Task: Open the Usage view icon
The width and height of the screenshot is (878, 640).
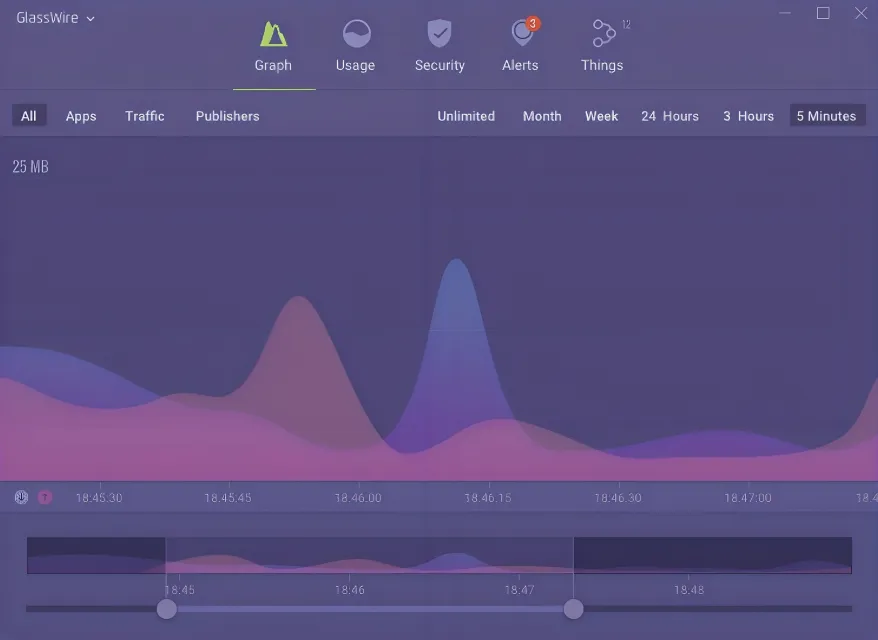Action: pos(355,34)
